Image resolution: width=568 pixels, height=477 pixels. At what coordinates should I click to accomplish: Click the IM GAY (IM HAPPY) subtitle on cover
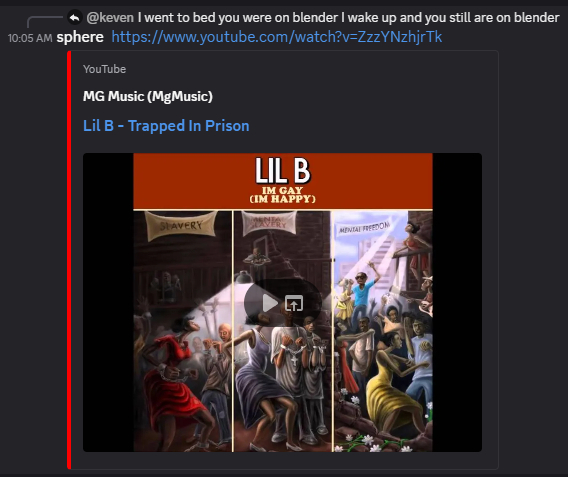point(283,195)
